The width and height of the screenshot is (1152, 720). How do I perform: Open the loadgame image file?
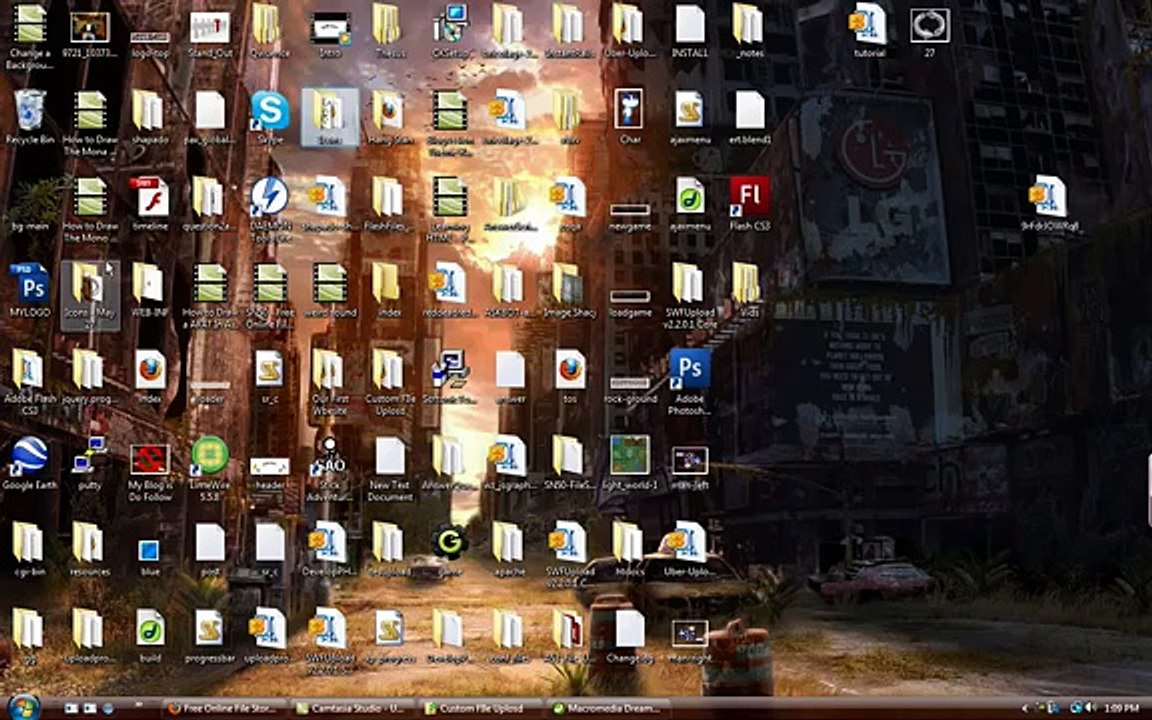click(630, 303)
